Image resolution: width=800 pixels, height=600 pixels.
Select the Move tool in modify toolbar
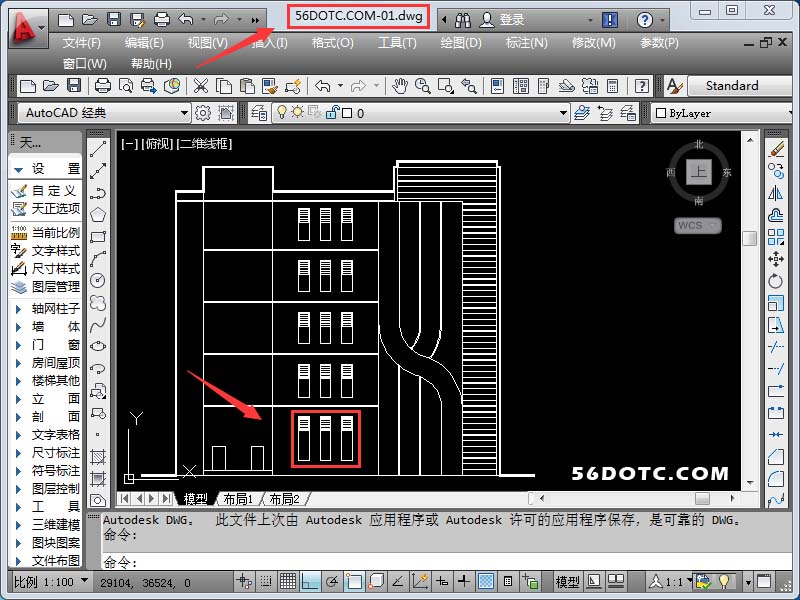[777, 259]
